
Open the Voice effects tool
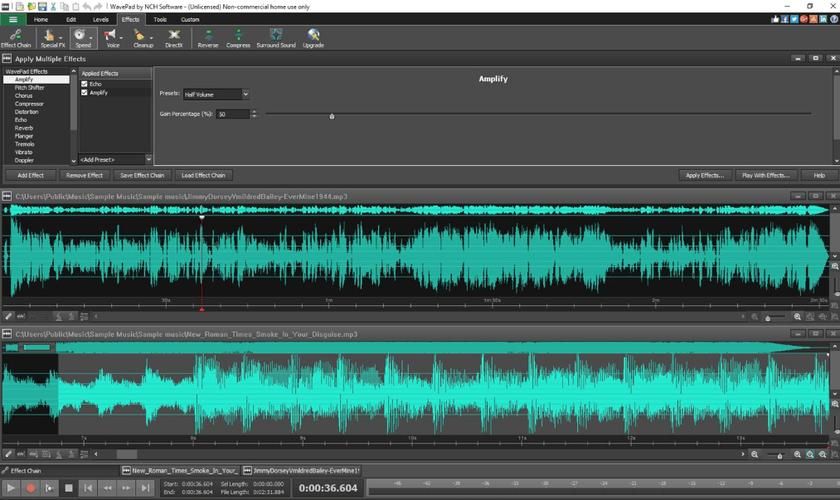pos(111,39)
